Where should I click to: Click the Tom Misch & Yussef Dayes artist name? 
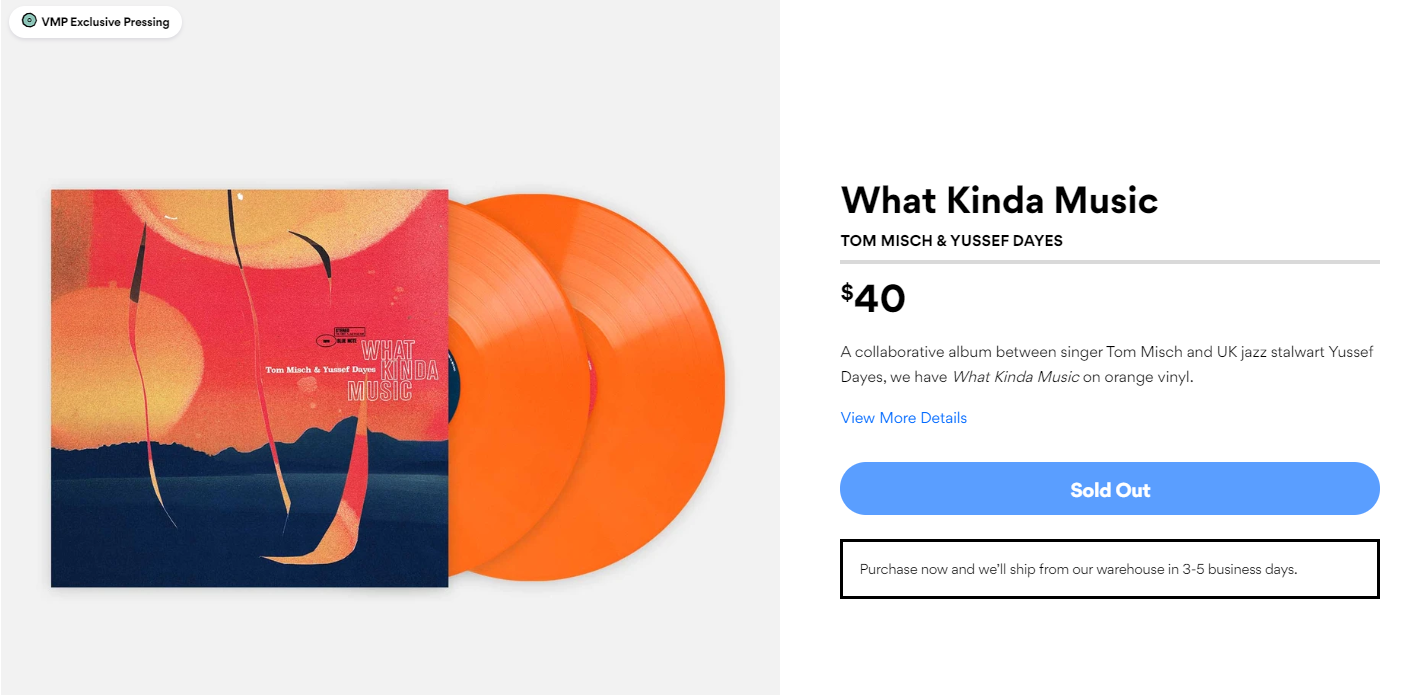tap(951, 241)
